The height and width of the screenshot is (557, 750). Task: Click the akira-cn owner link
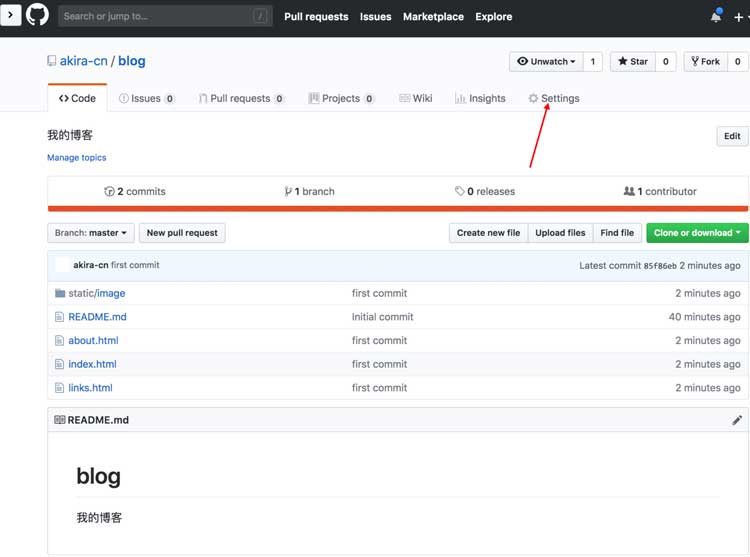point(84,61)
